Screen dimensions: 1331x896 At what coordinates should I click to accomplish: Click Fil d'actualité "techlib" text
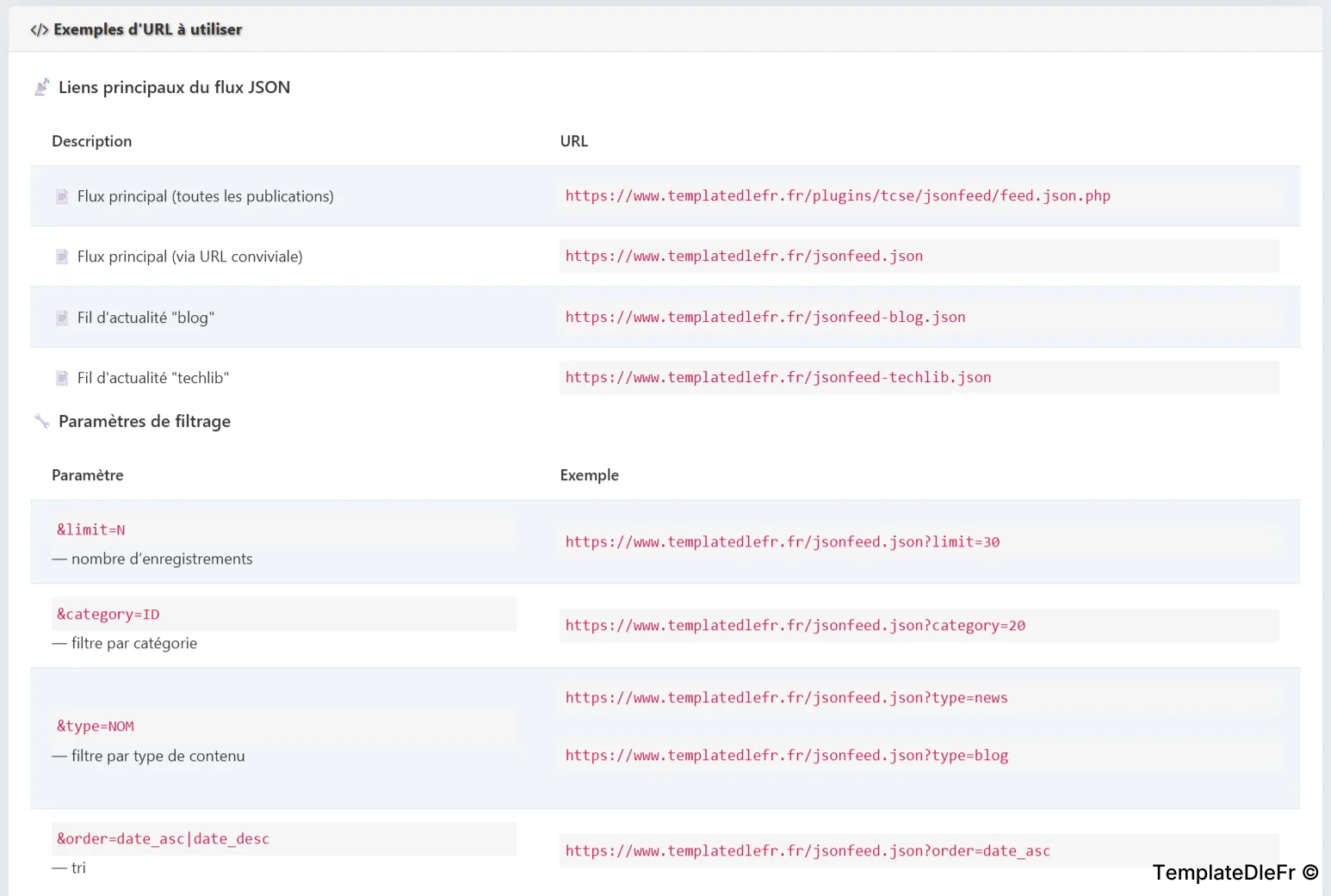coord(153,378)
